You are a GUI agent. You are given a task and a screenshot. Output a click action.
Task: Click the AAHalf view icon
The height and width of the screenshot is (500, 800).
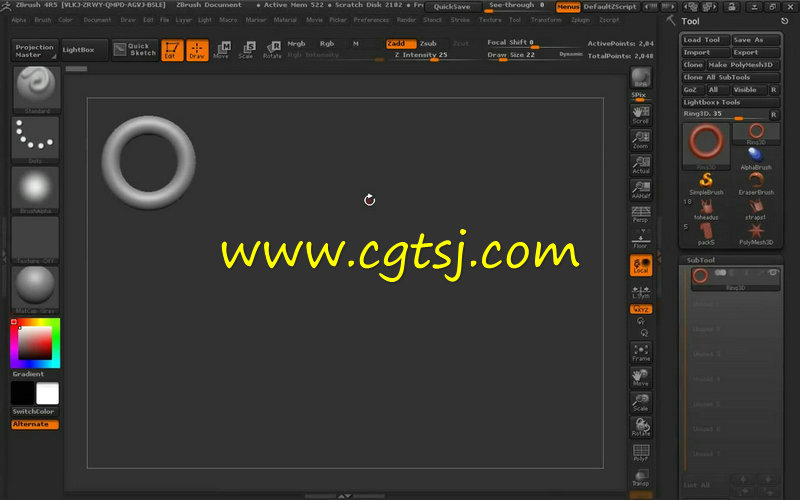click(x=641, y=190)
